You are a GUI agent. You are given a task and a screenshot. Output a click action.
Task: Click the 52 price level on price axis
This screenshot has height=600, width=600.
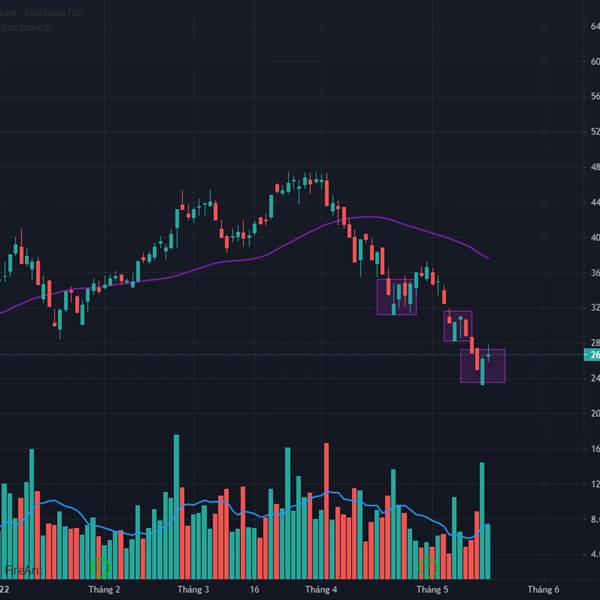coord(595,132)
